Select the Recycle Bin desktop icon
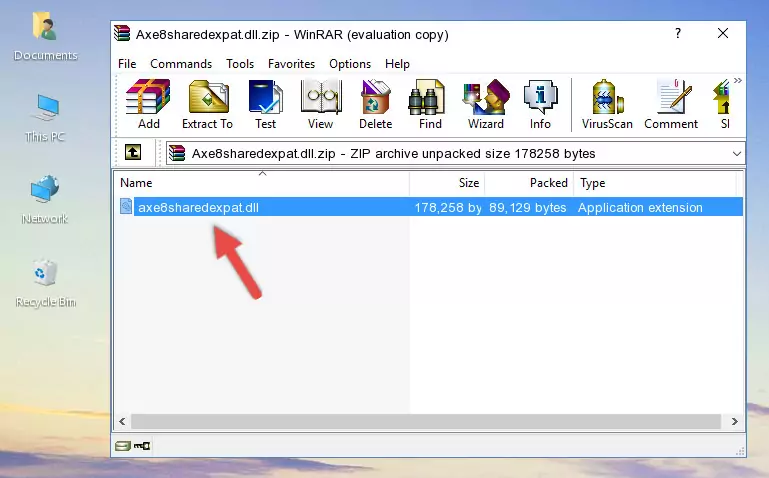769x478 pixels. pyautogui.click(x=45, y=282)
